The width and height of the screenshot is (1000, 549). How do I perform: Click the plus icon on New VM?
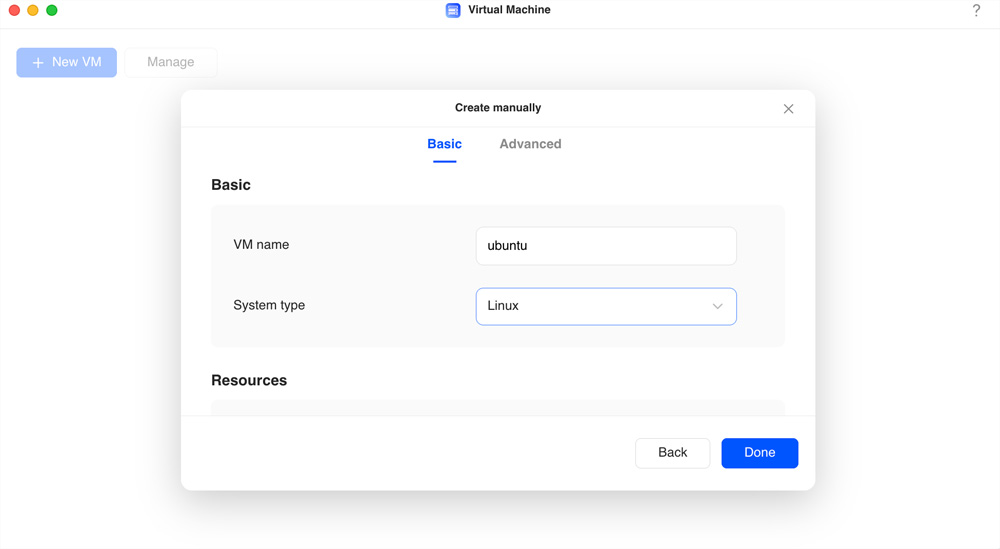tap(38, 62)
